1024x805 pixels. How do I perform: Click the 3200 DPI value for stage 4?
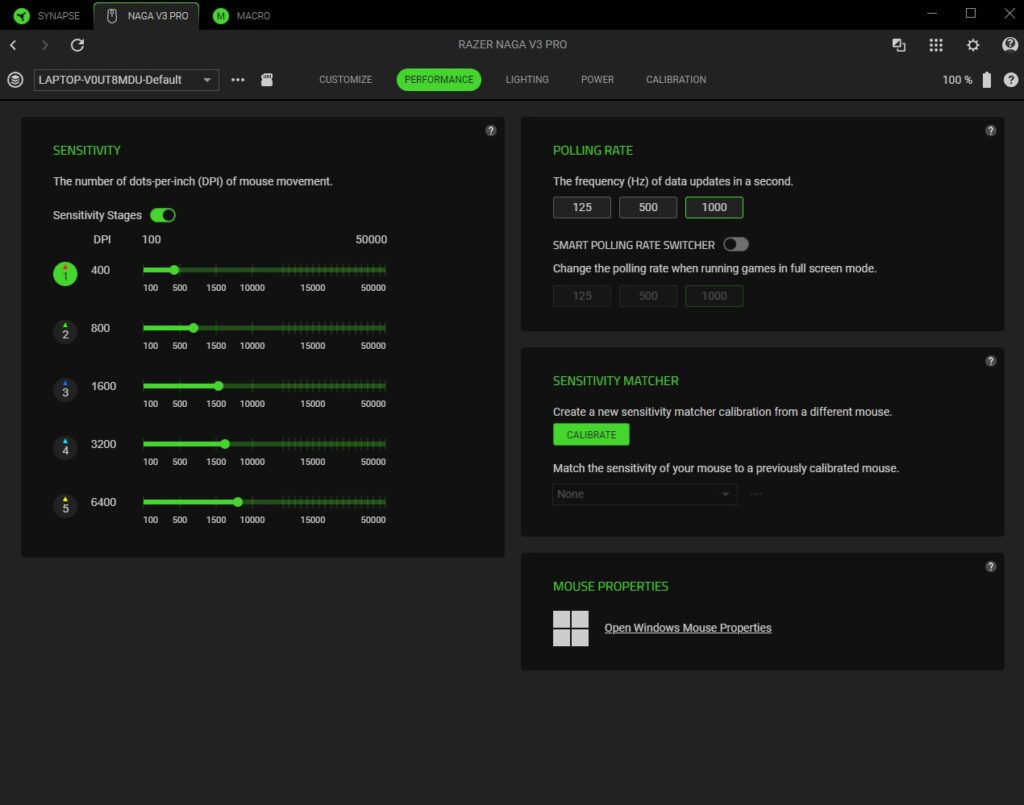(103, 445)
